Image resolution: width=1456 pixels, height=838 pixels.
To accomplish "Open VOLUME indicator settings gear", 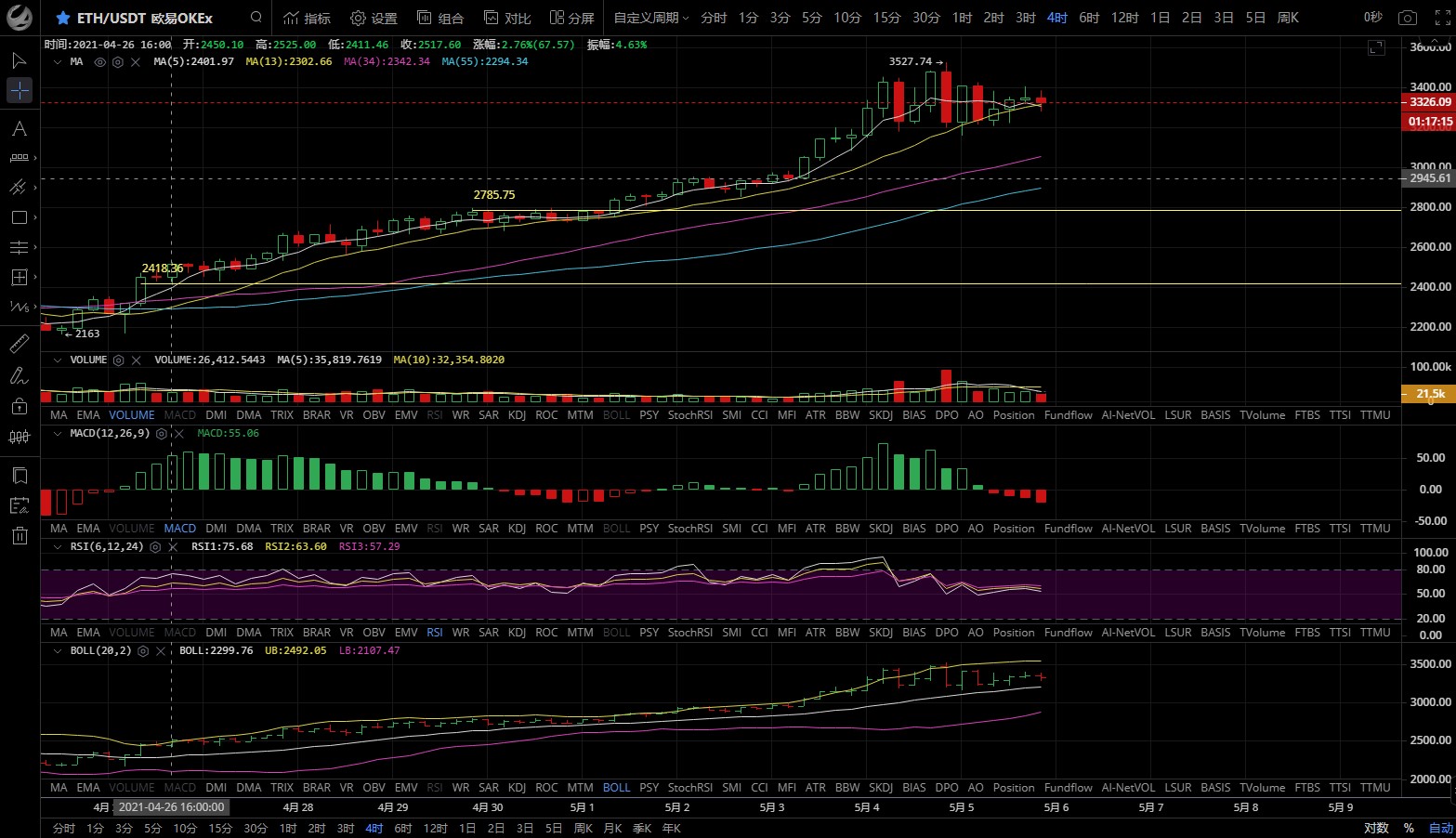I will coord(118,360).
